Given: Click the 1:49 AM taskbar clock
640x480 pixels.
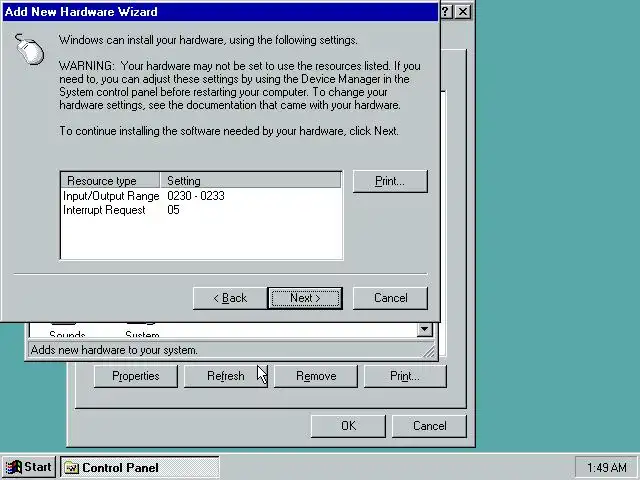Looking at the screenshot, I should [x=606, y=467].
